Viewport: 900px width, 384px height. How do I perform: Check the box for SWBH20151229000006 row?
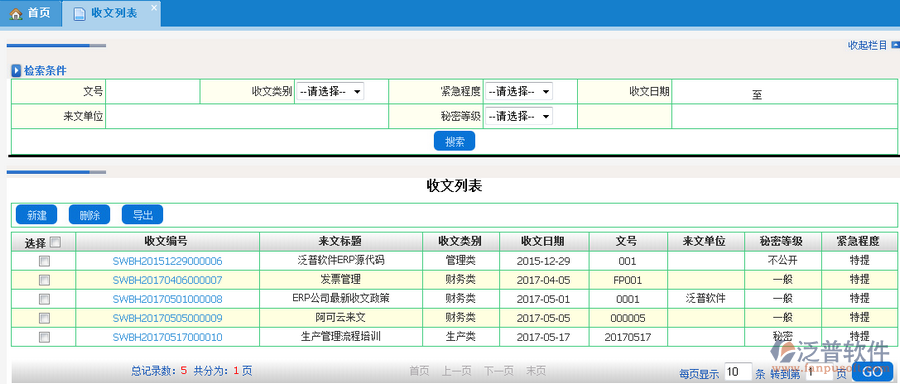tap(44, 261)
